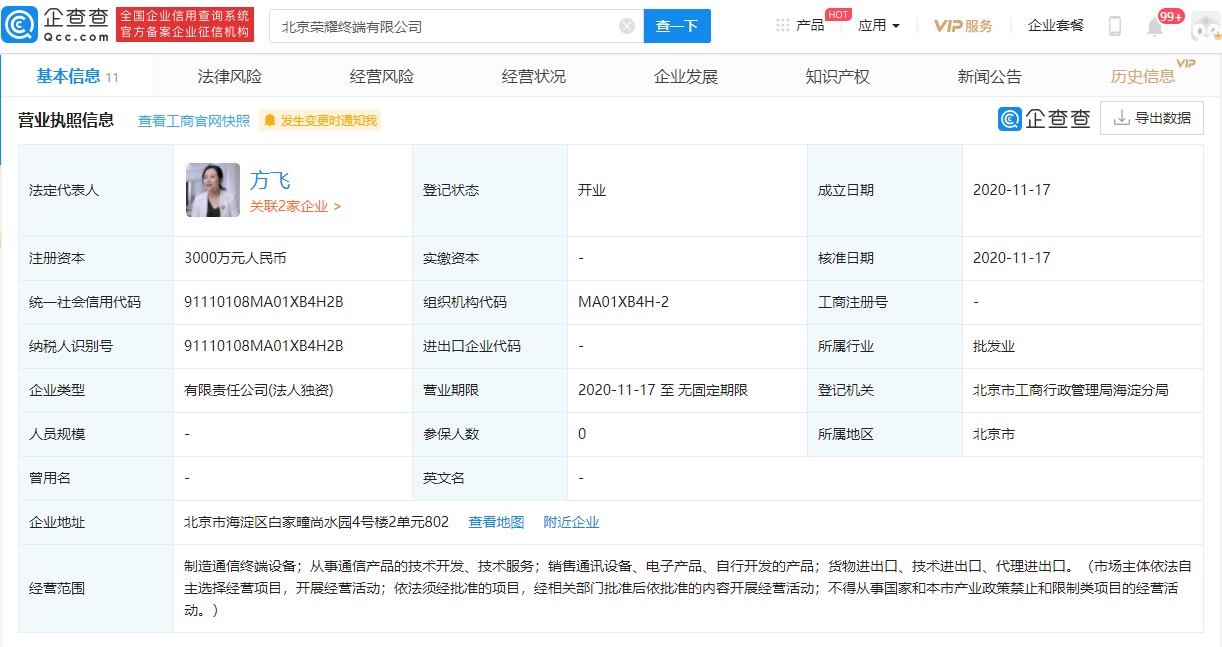
Task: Clear the search box text
Action: pyautogui.click(x=627, y=26)
